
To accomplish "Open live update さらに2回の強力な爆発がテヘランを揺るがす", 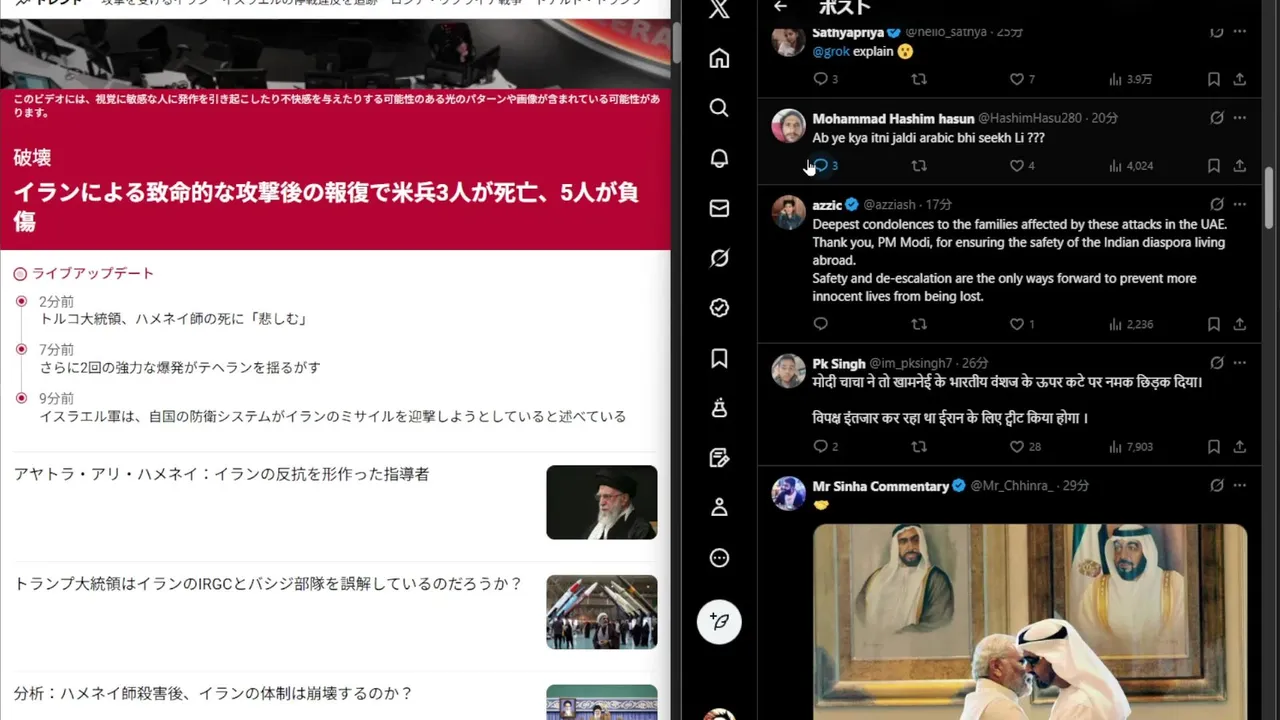I will [x=180, y=367].
